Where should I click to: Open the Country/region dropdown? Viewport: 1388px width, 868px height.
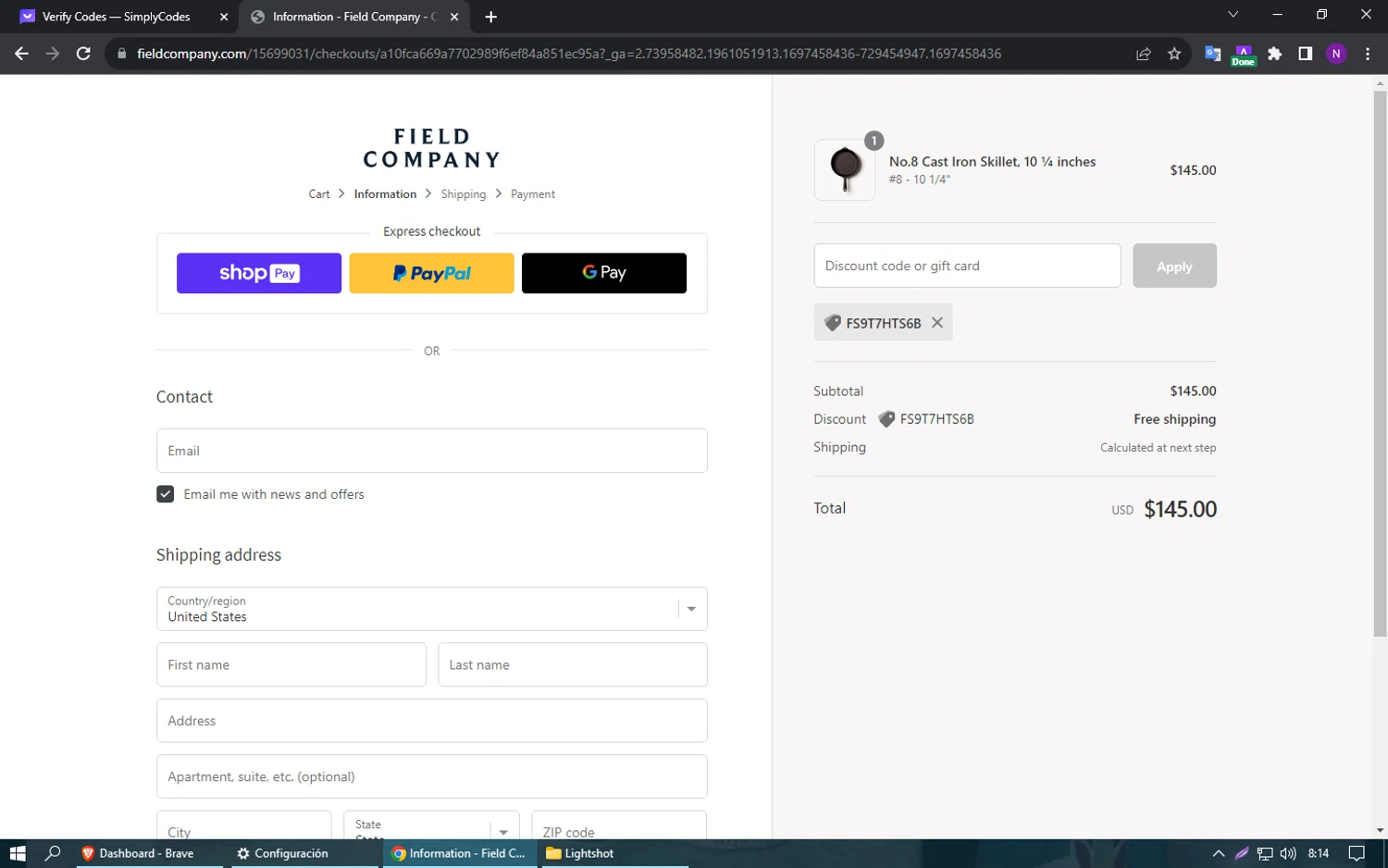431,609
